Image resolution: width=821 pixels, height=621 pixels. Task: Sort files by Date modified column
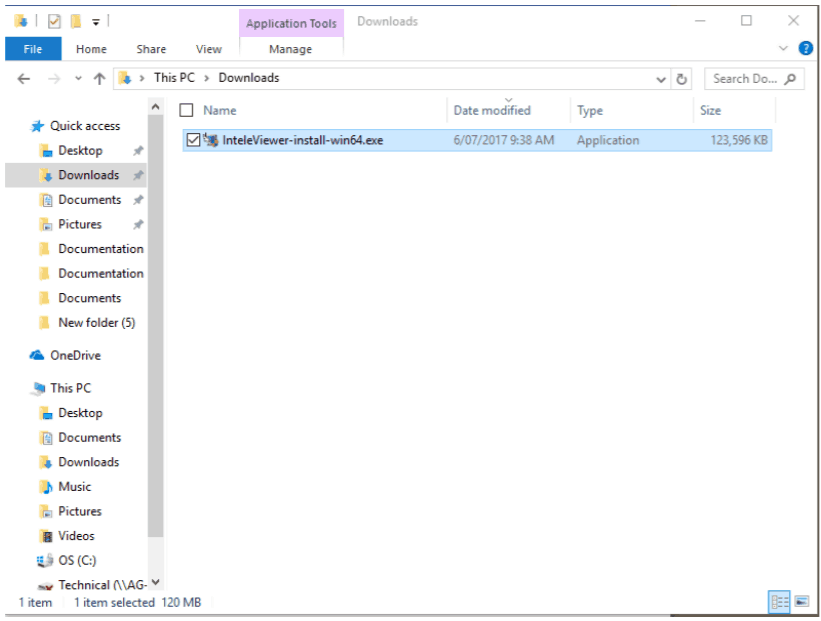coord(492,110)
